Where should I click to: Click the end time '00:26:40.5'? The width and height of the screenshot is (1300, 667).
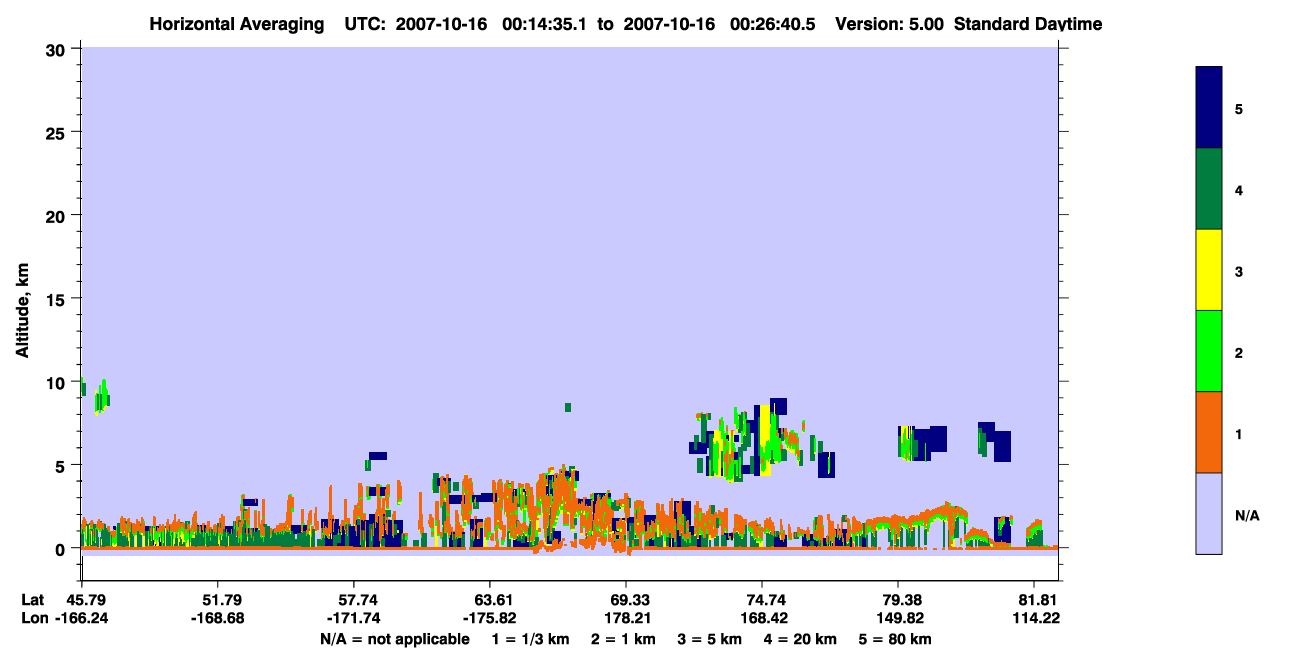(x=772, y=24)
